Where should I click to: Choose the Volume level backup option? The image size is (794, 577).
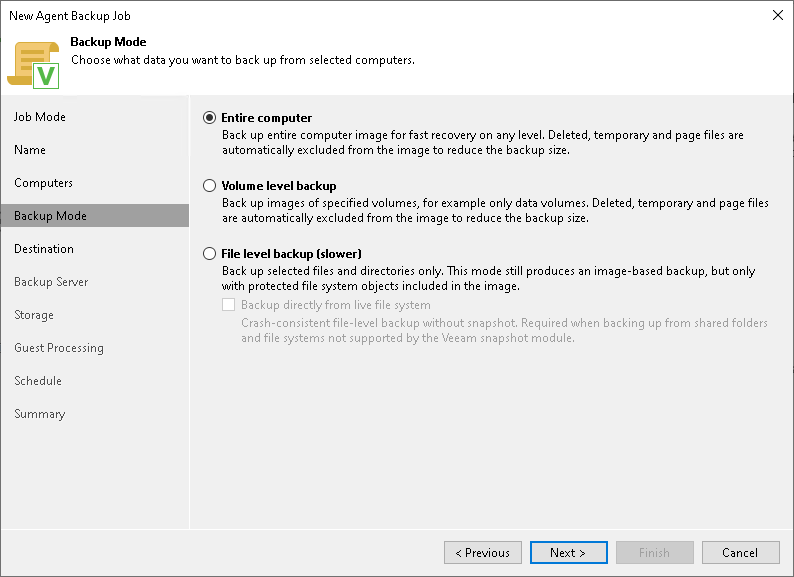pos(209,186)
